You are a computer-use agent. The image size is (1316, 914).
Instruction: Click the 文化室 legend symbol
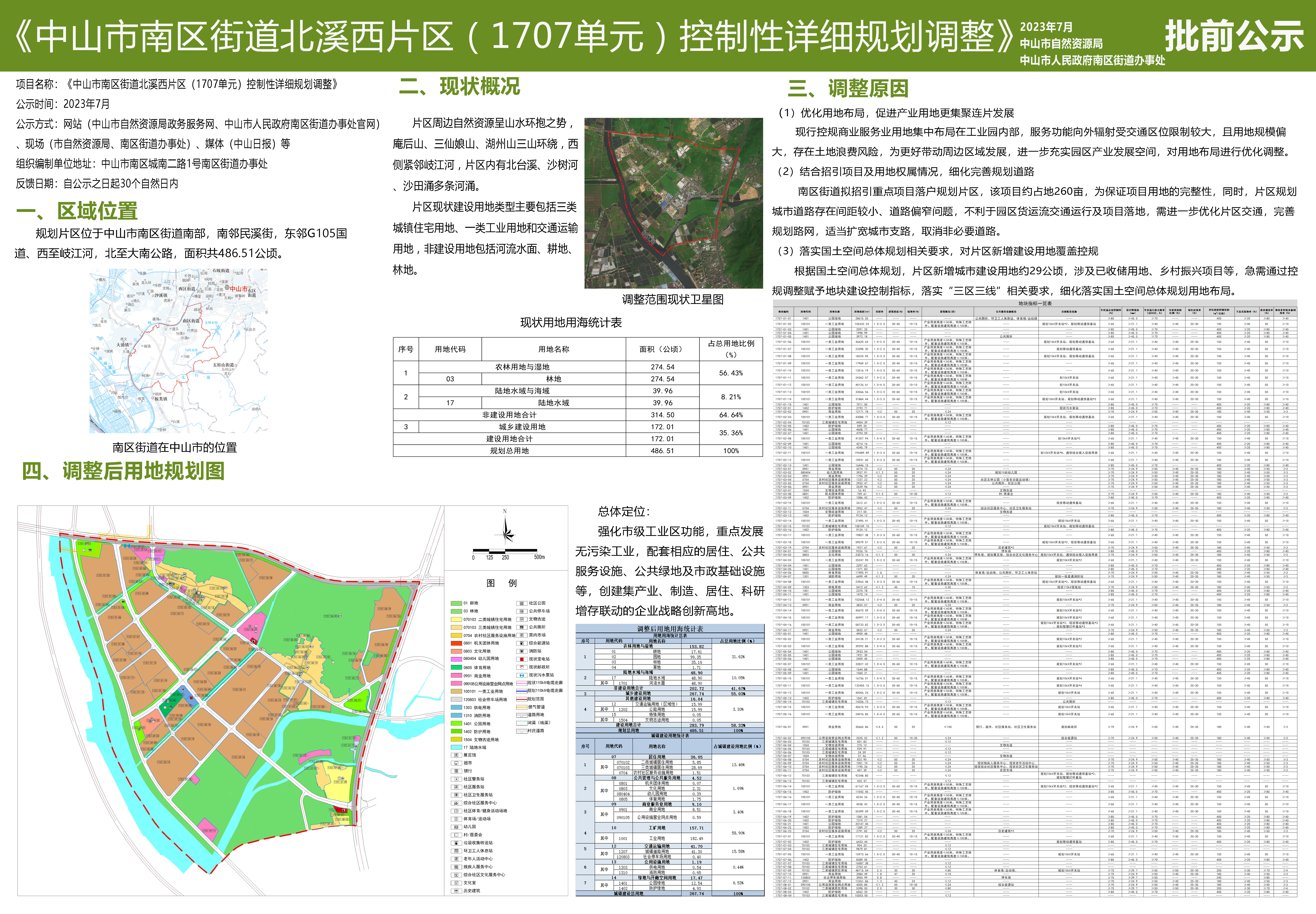click(456, 883)
